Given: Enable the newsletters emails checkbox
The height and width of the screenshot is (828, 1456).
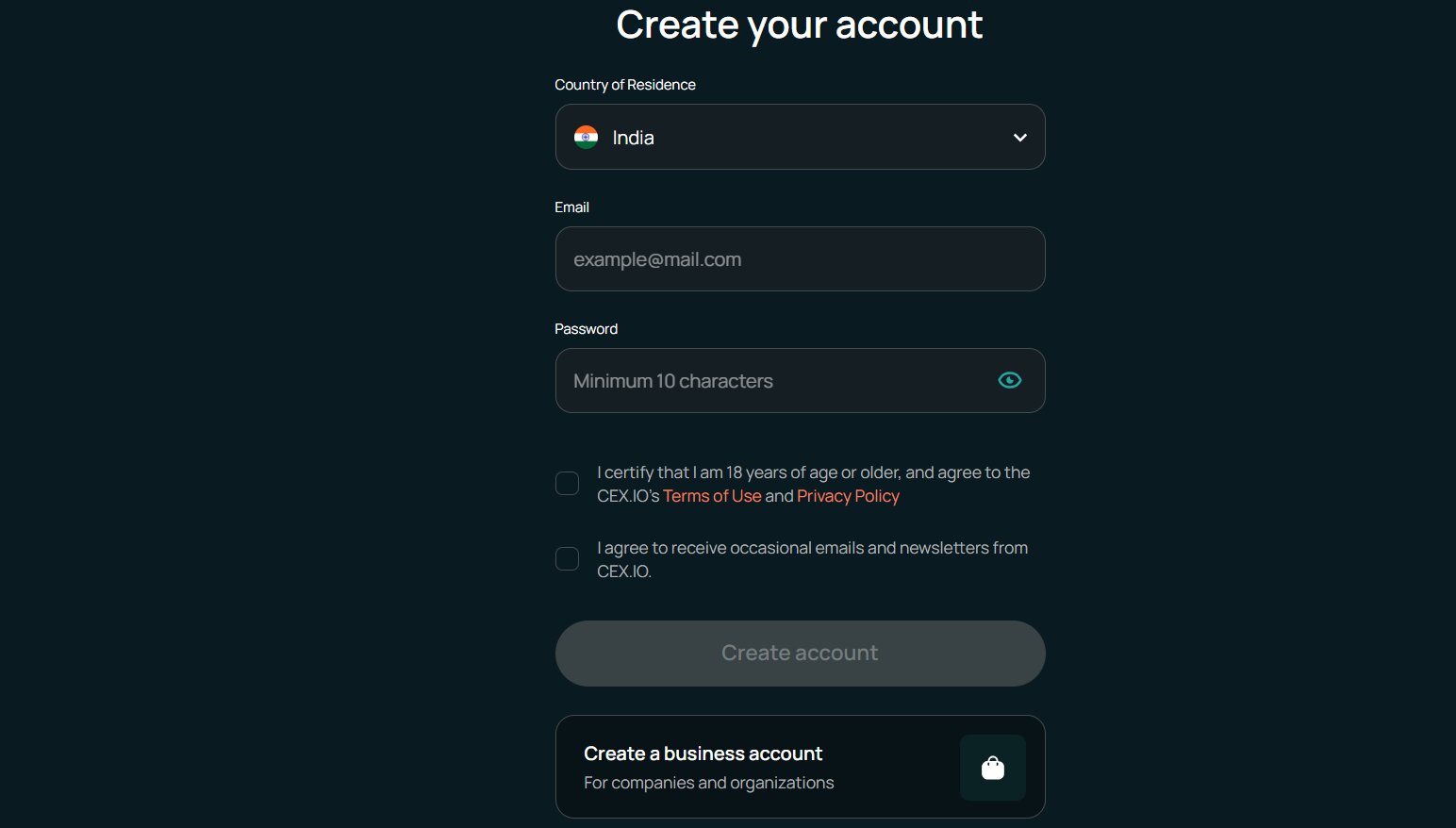Looking at the screenshot, I should 567,559.
